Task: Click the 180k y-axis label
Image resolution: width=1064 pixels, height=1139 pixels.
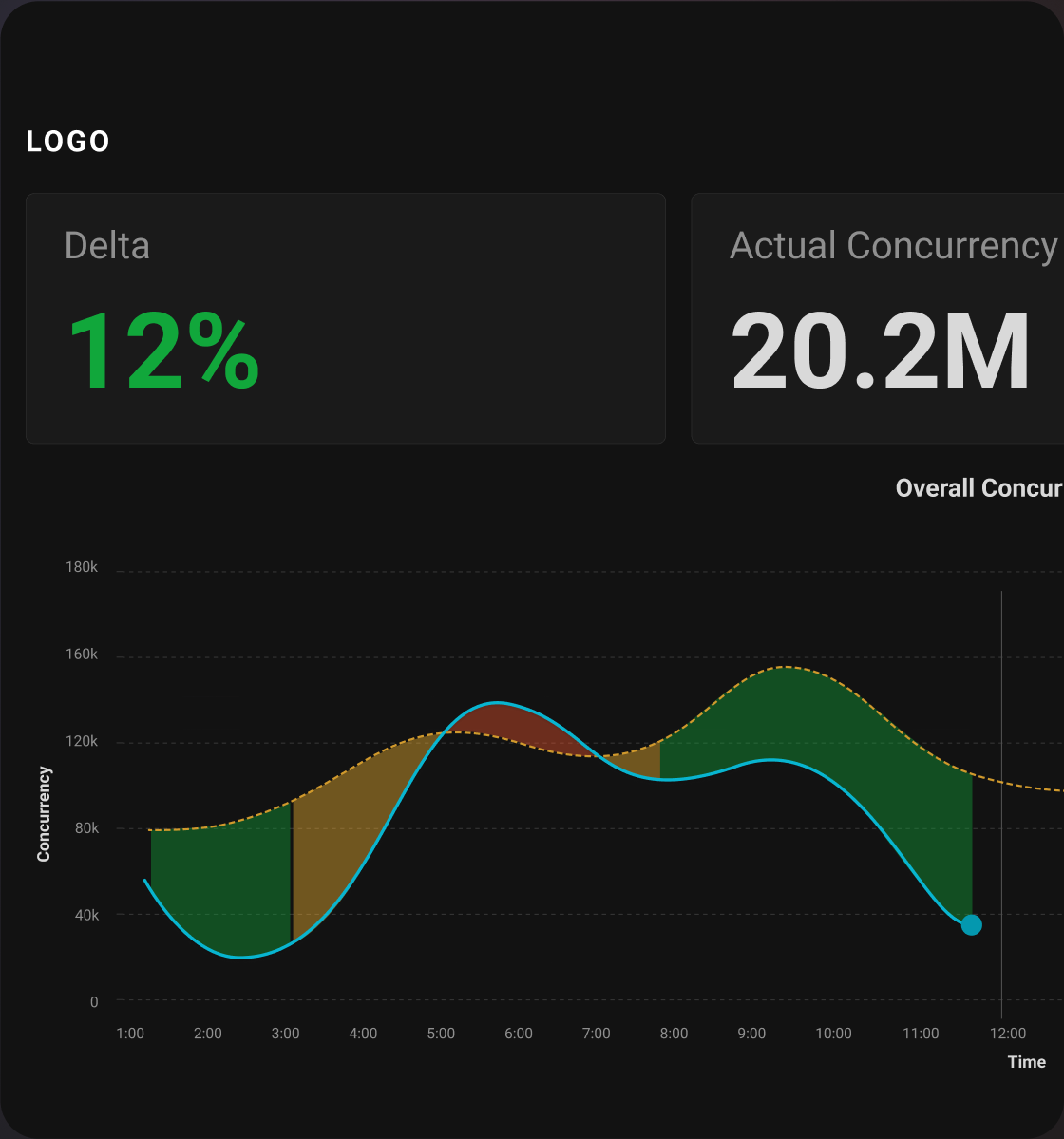Action: tap(82, 567)
